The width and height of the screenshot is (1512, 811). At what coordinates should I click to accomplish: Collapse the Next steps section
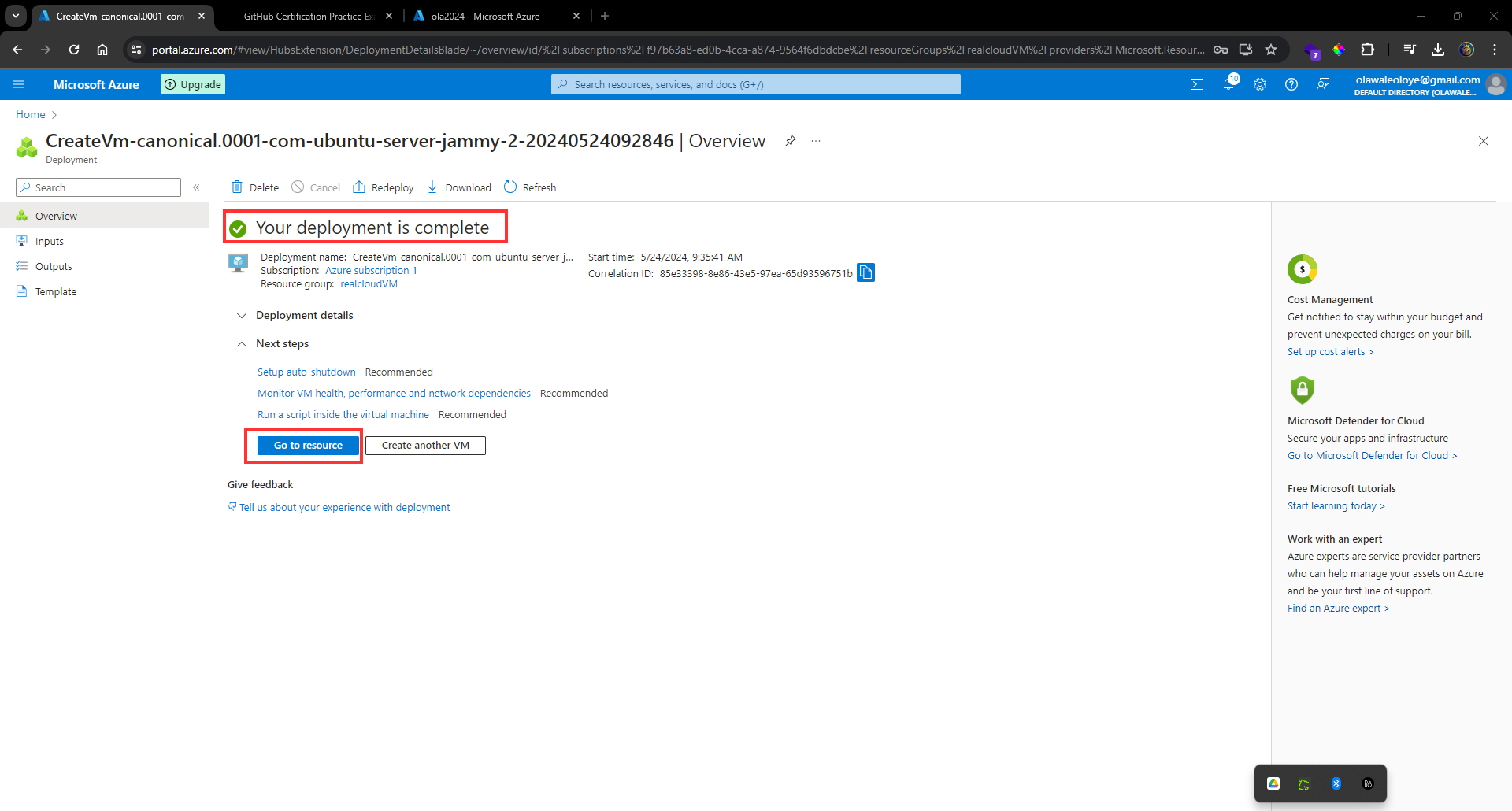273,343
